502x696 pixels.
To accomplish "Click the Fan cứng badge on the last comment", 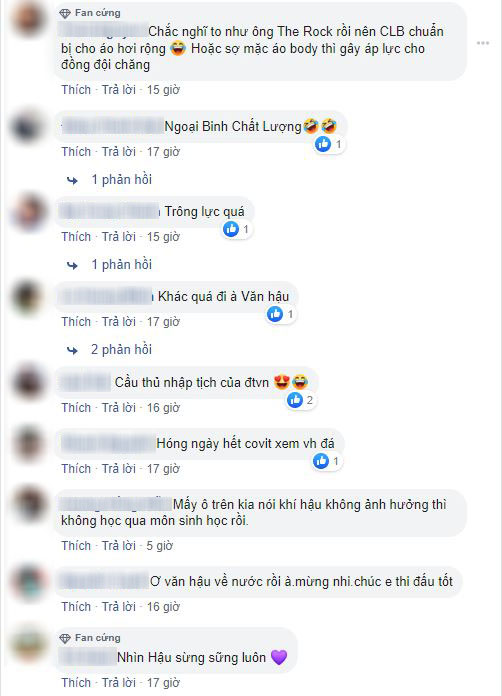I will pos(90,638).
